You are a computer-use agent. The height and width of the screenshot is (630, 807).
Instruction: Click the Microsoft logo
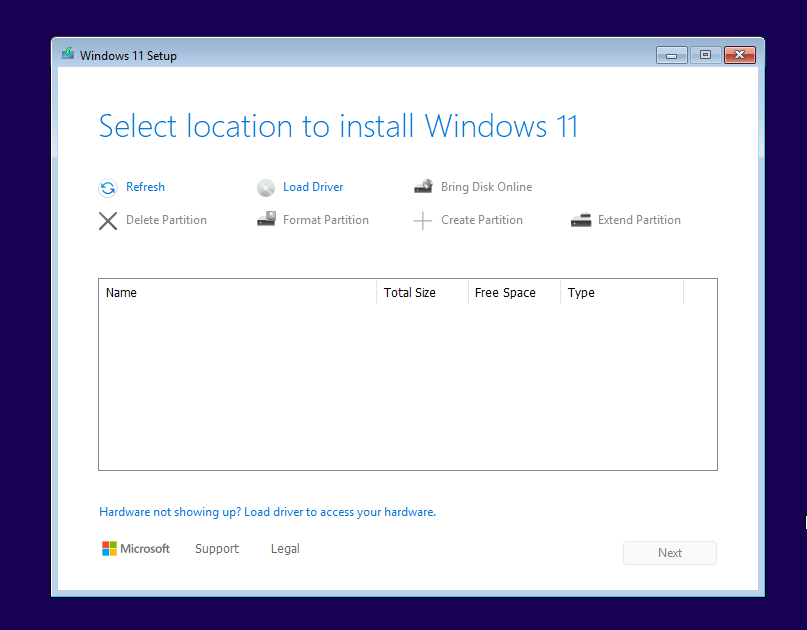point(136,549)
